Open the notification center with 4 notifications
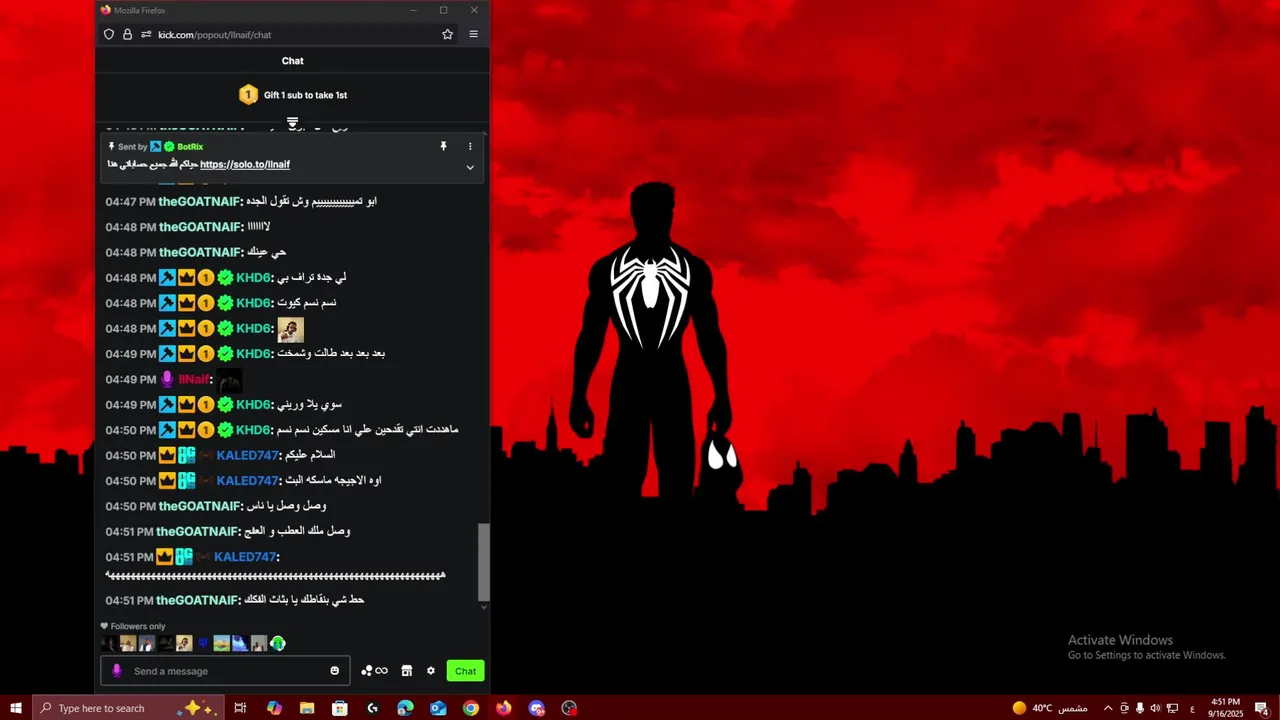Image resolution: width=1280 pixels, height=720 pixels. [x=1262, y=708]
